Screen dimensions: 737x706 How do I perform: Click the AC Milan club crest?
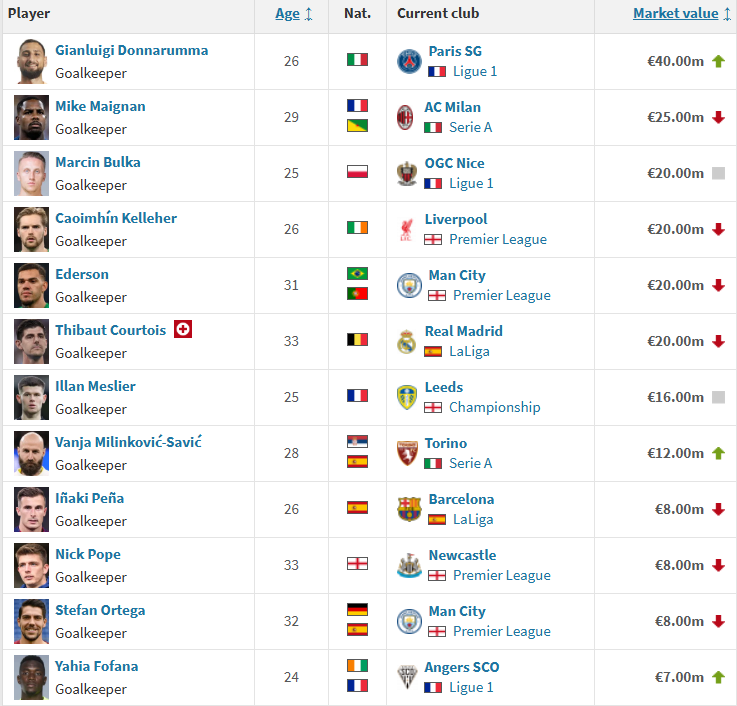click(405, 117)
